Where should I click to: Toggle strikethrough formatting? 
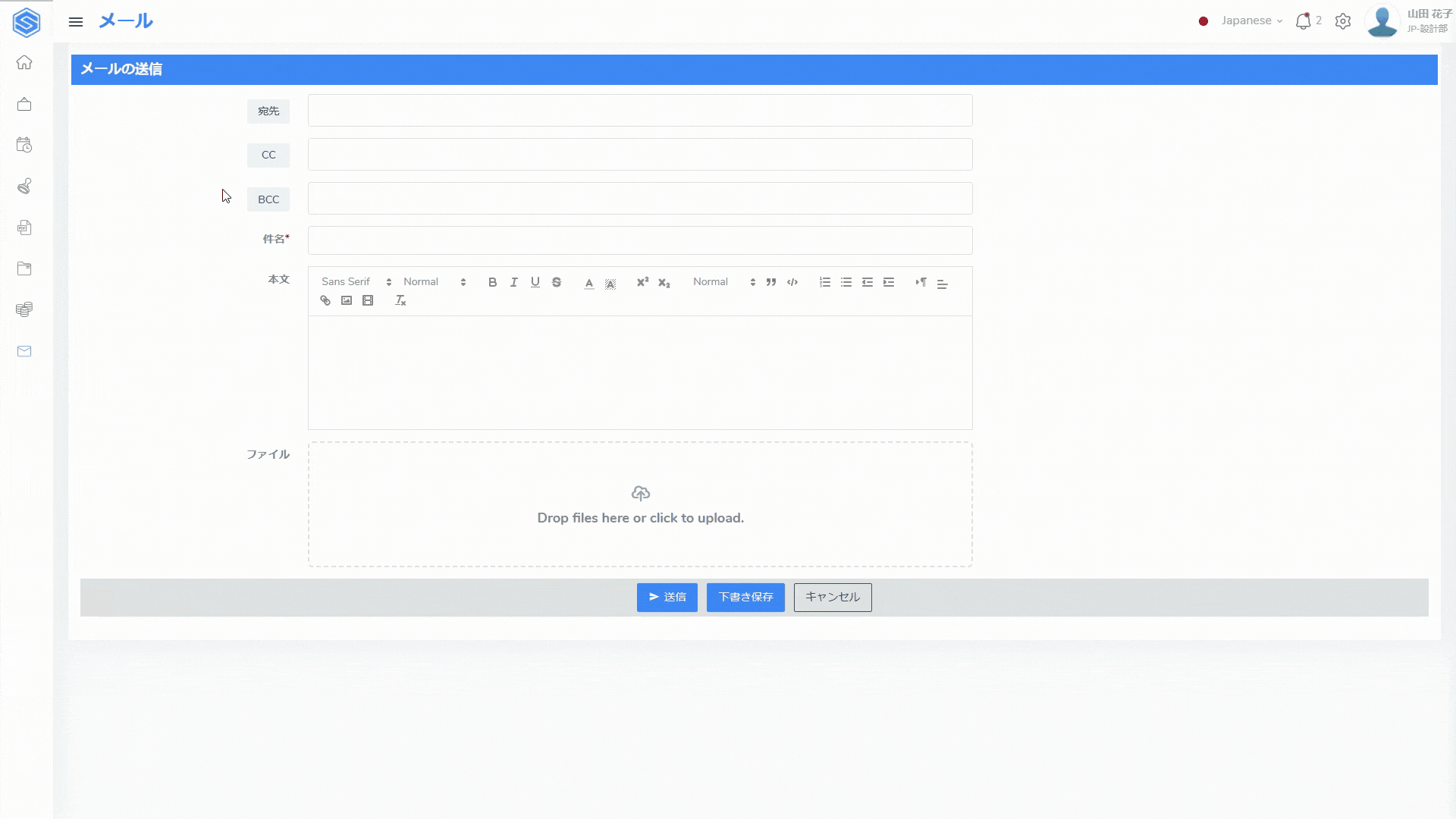pyautogui.click(x=557, y=282)
